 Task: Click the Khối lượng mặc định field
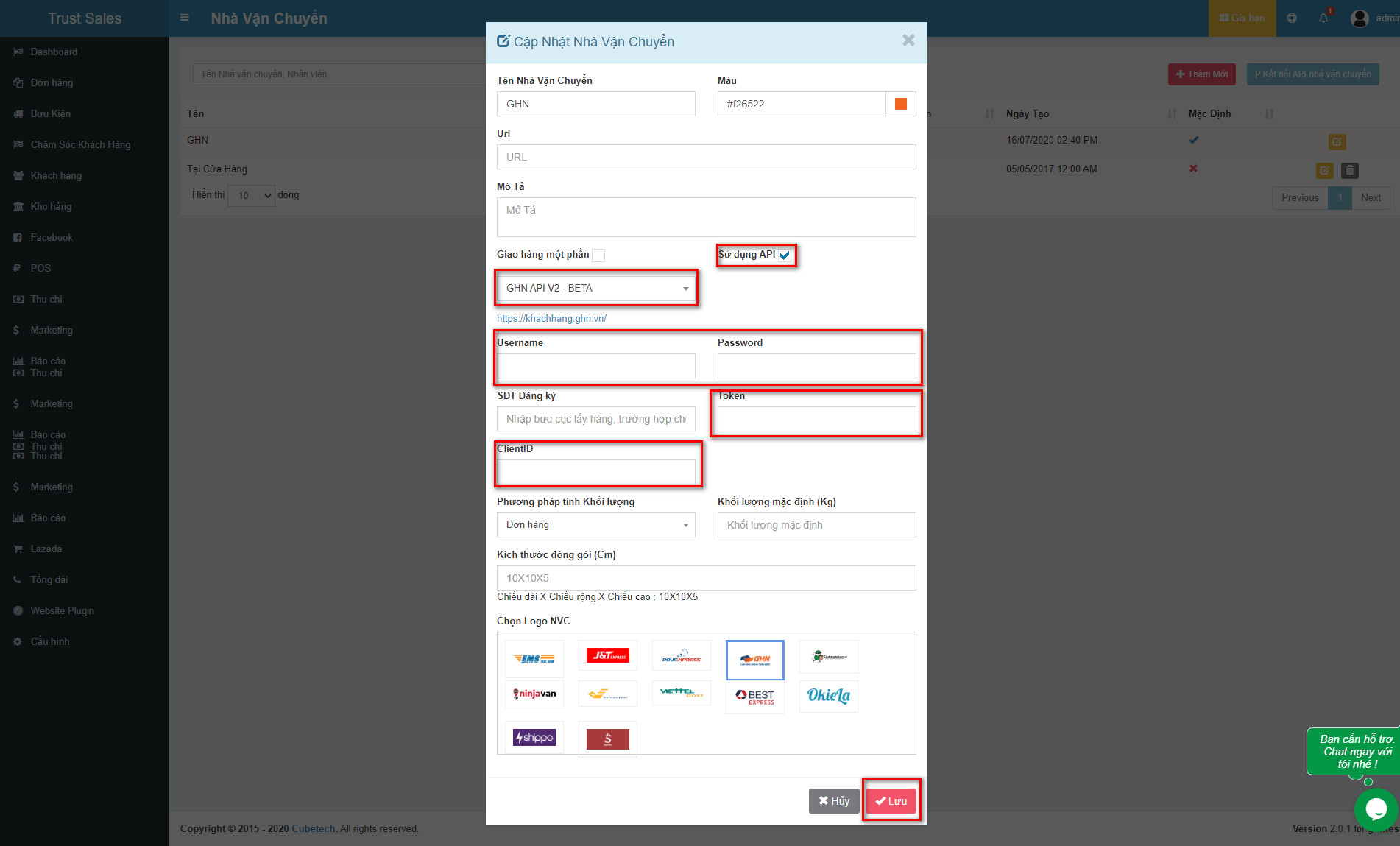pyautogui.click(x=817, y=525)
